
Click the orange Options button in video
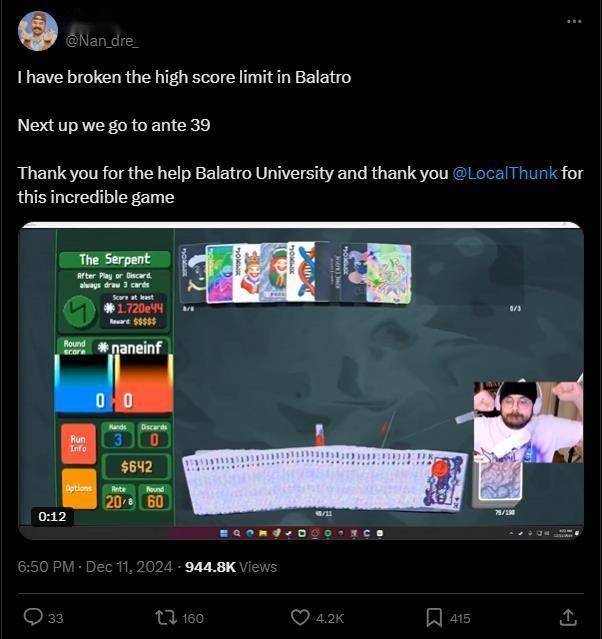pos(79,488)
